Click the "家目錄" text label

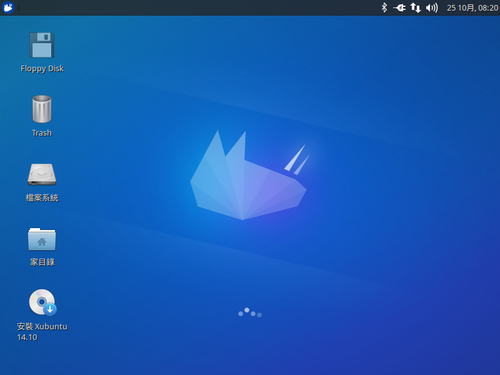coord(42,262)
